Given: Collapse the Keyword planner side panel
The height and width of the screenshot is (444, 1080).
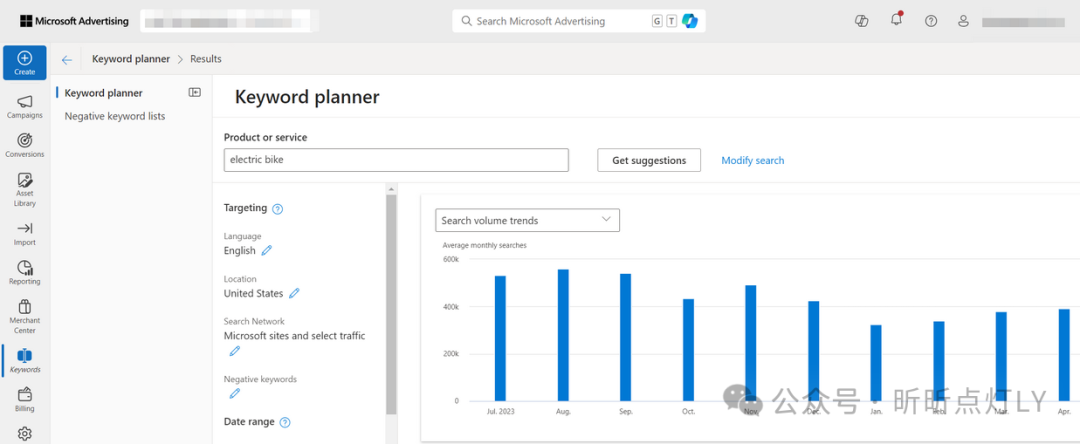Looking at the screenshot, I should point(195,92).
